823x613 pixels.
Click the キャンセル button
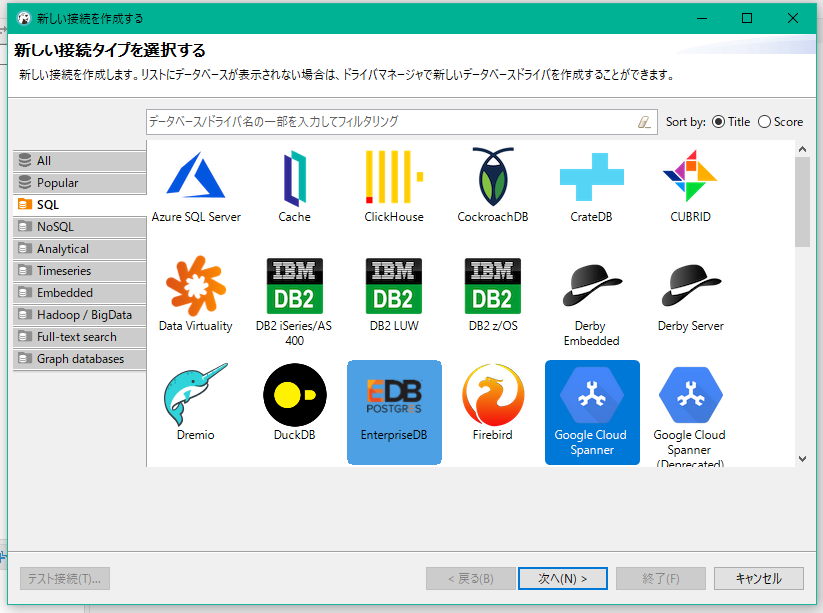(758, 578)
